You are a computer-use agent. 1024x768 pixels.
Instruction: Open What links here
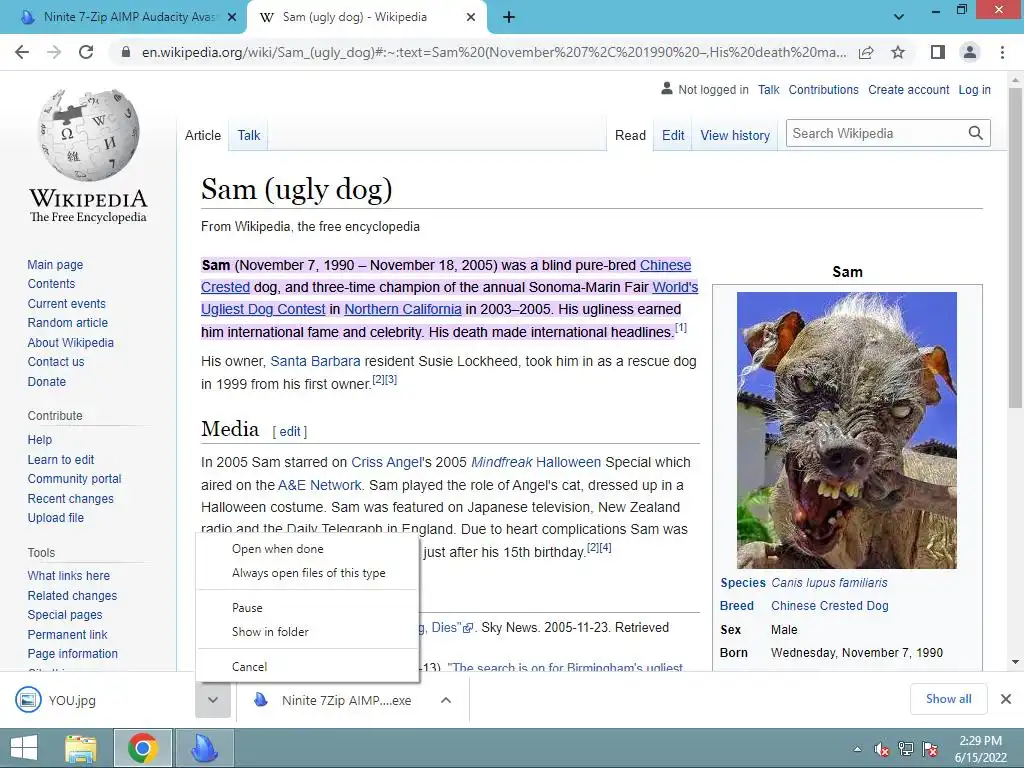(69, 576)
